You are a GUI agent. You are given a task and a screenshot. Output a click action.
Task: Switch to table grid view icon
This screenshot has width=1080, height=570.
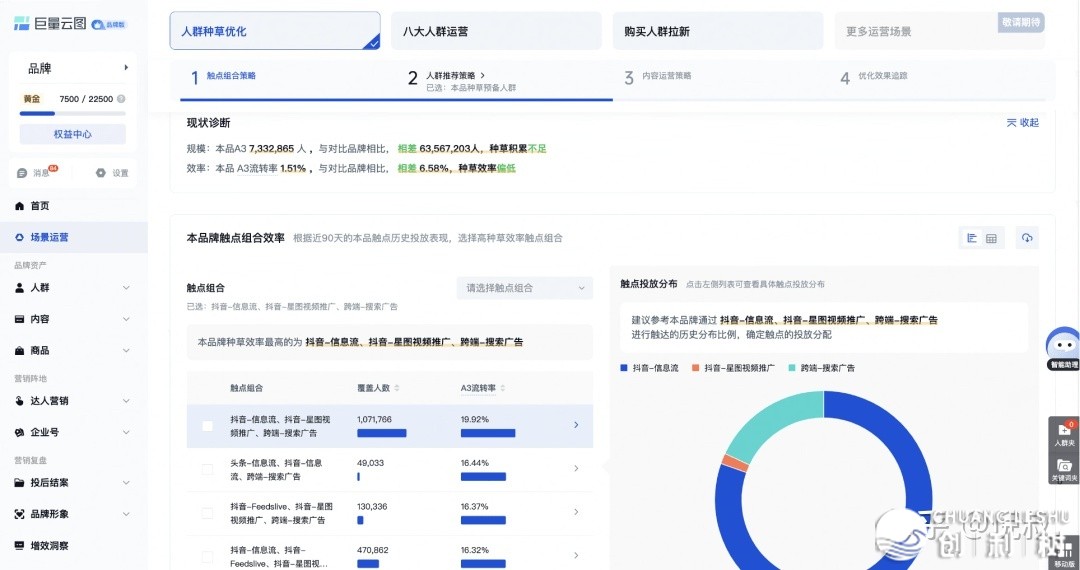pyautogui.click(x=991, y=238)
